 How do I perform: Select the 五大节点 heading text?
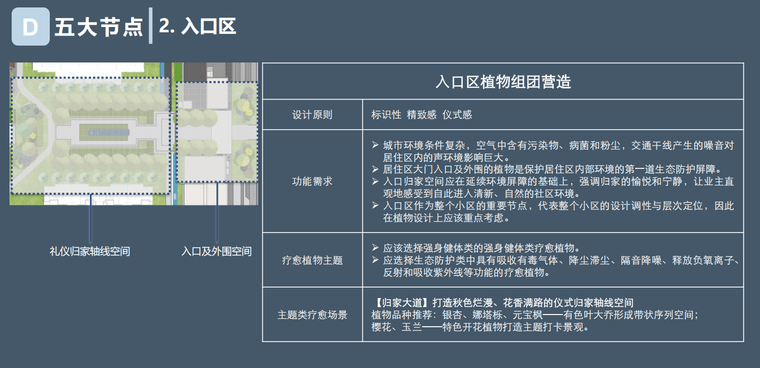tap(99, 27)
